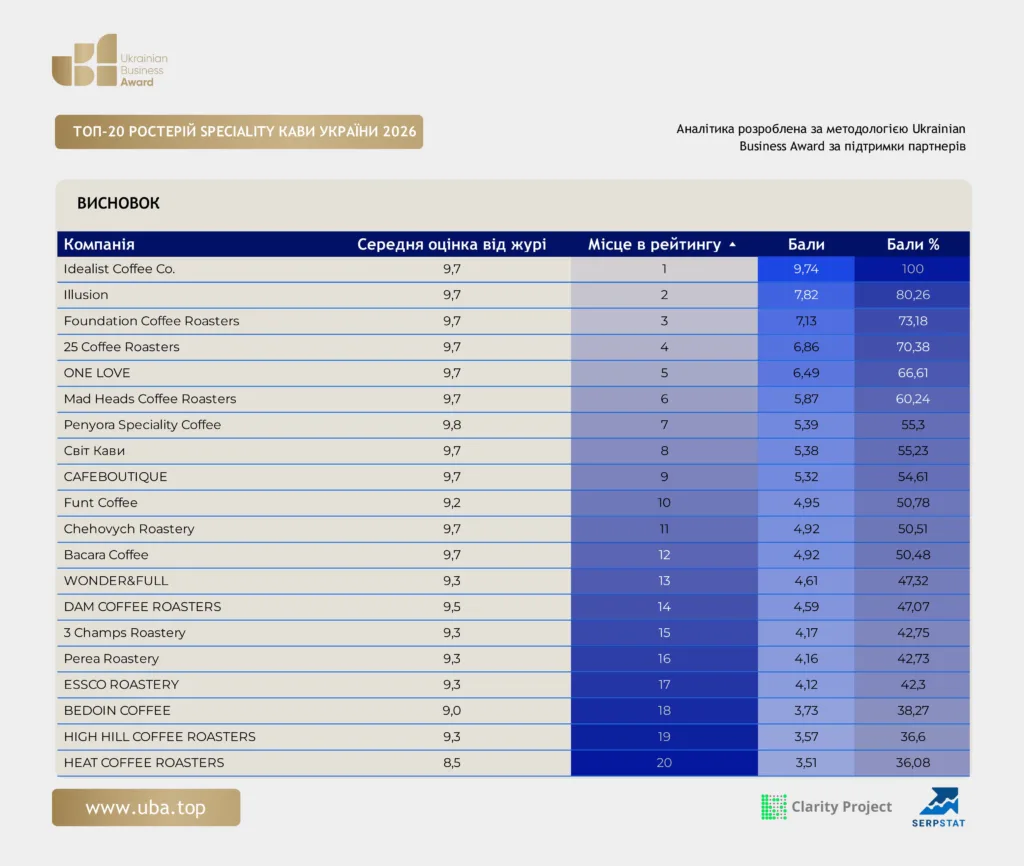Click the 66,61 percent cell
1024x866 pixels.
tap(912, 373)
